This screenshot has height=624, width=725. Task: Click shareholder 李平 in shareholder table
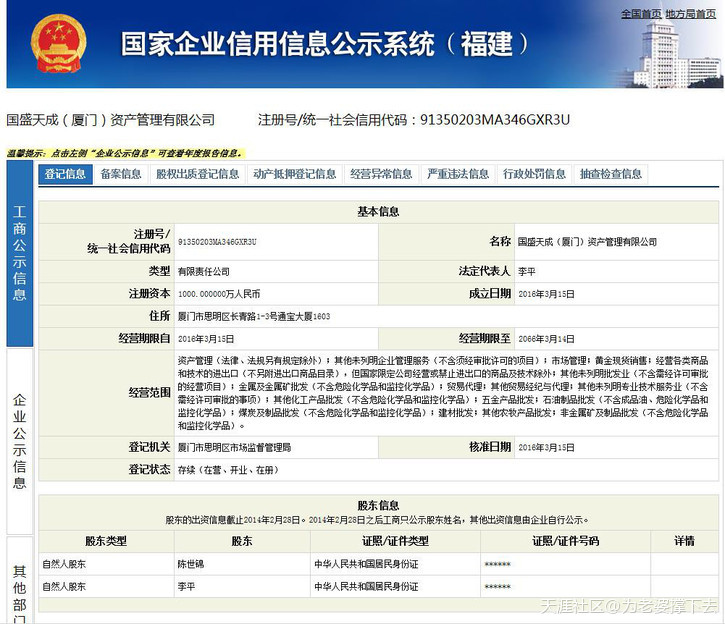point(186,586)
